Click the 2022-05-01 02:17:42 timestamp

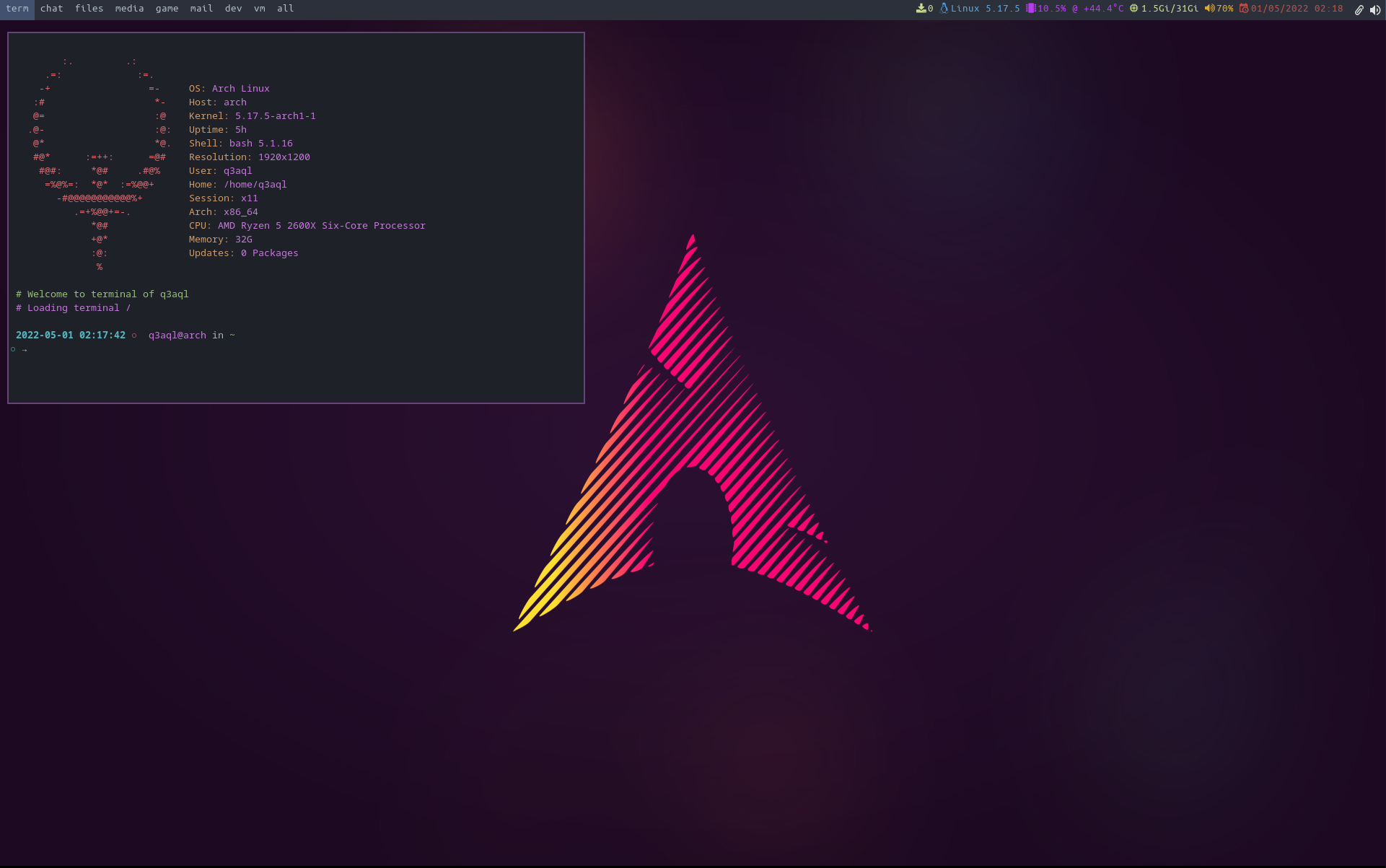tap(71, 336)
